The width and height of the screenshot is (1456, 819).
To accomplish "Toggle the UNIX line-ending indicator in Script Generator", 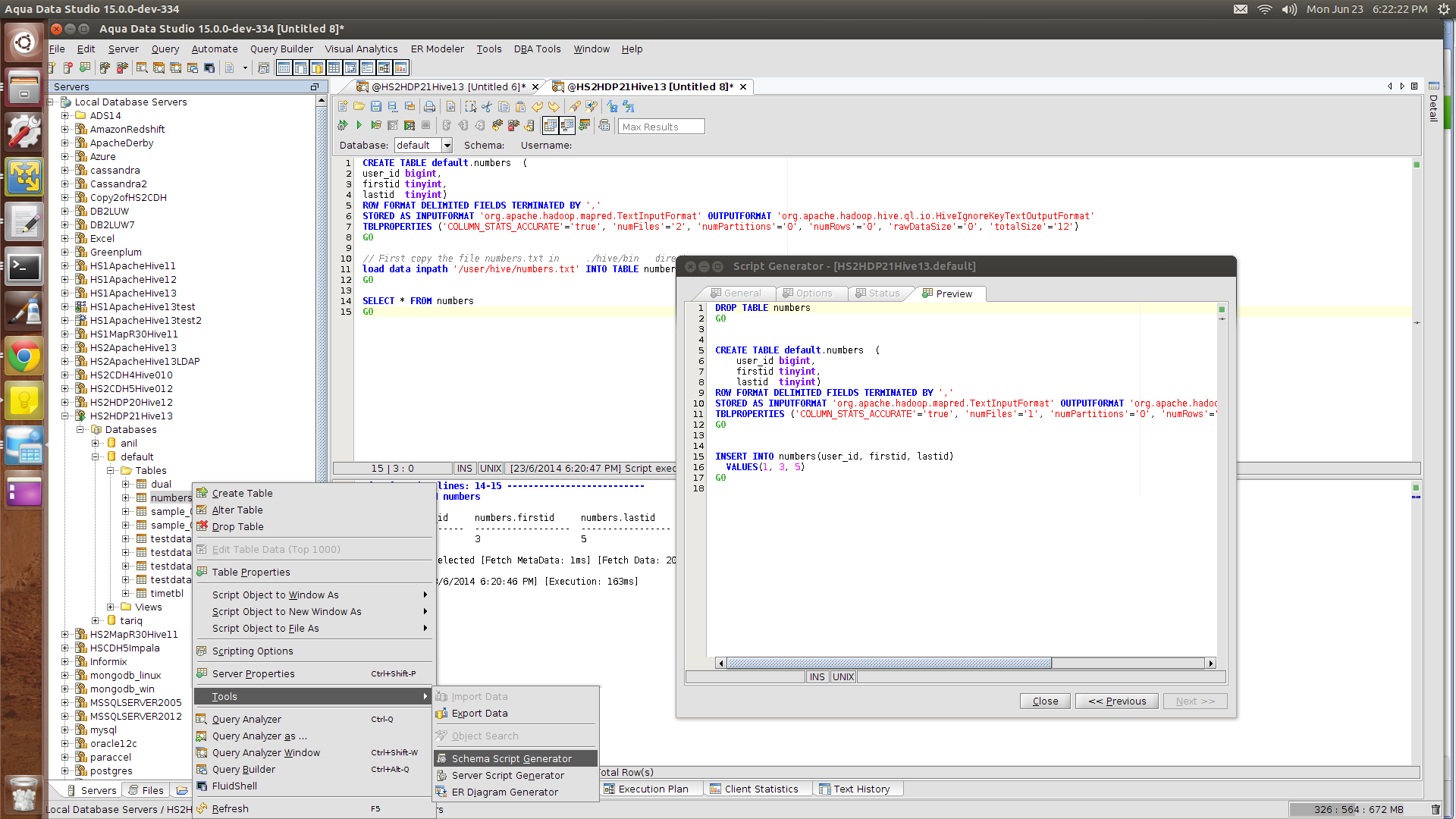I will pyautogui.click(x=843, y=677).
